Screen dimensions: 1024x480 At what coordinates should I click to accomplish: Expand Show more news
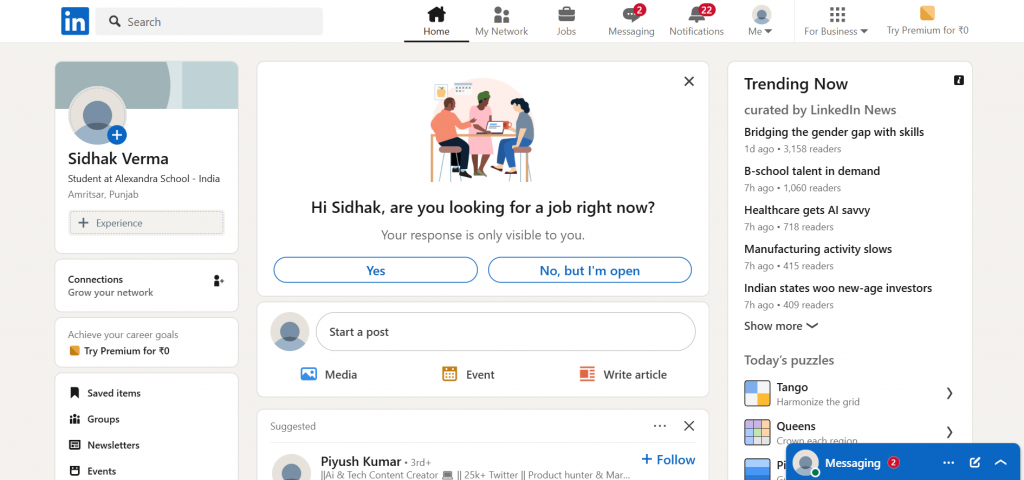click(781, 326)
